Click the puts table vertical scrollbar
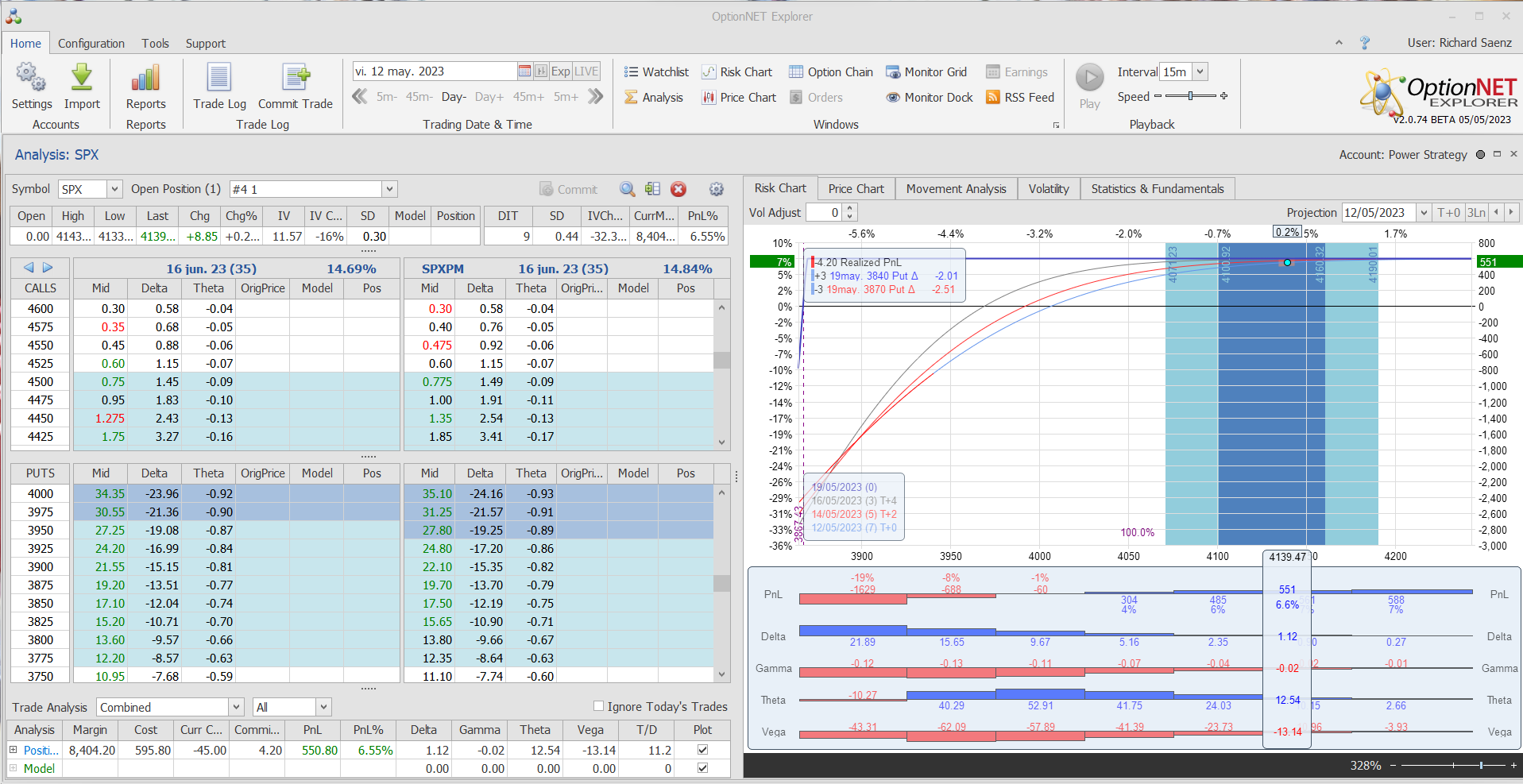 click(x=721, y=584)
